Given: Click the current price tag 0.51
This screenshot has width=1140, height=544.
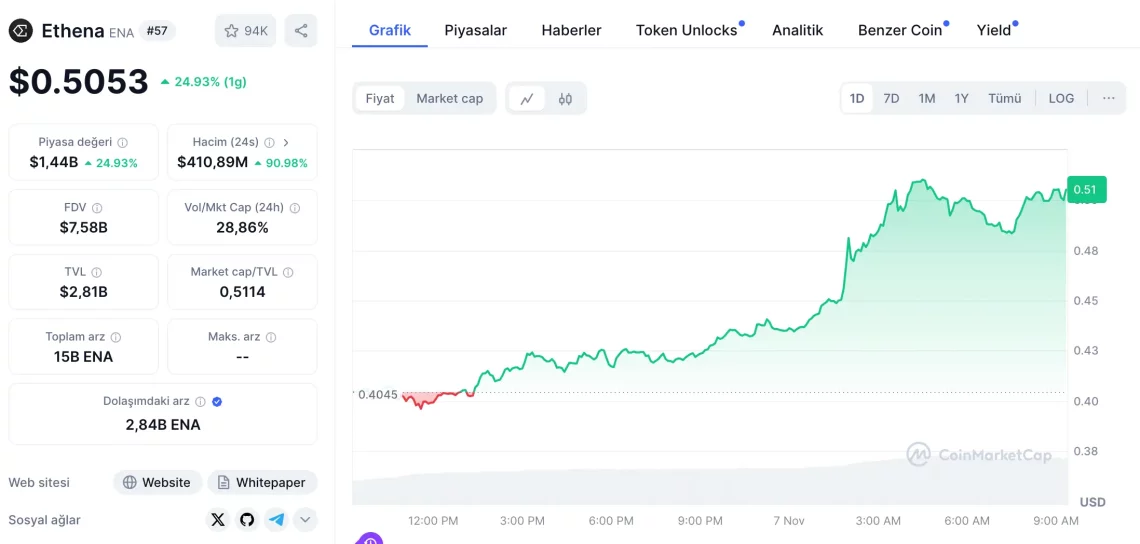Looking at the screenshot, I should (x=1086, y=190).
